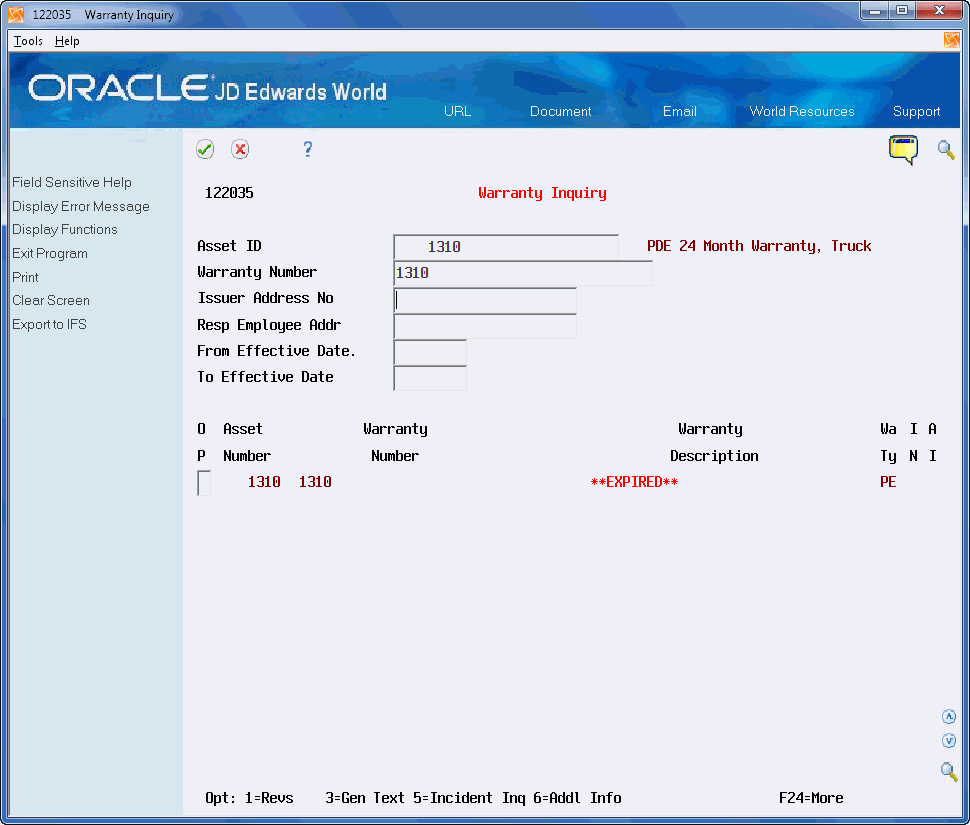Click the PE warranty type value
The width and height of the screenshot is (970, 825).
pyautogui.click(x=888, y=482)
